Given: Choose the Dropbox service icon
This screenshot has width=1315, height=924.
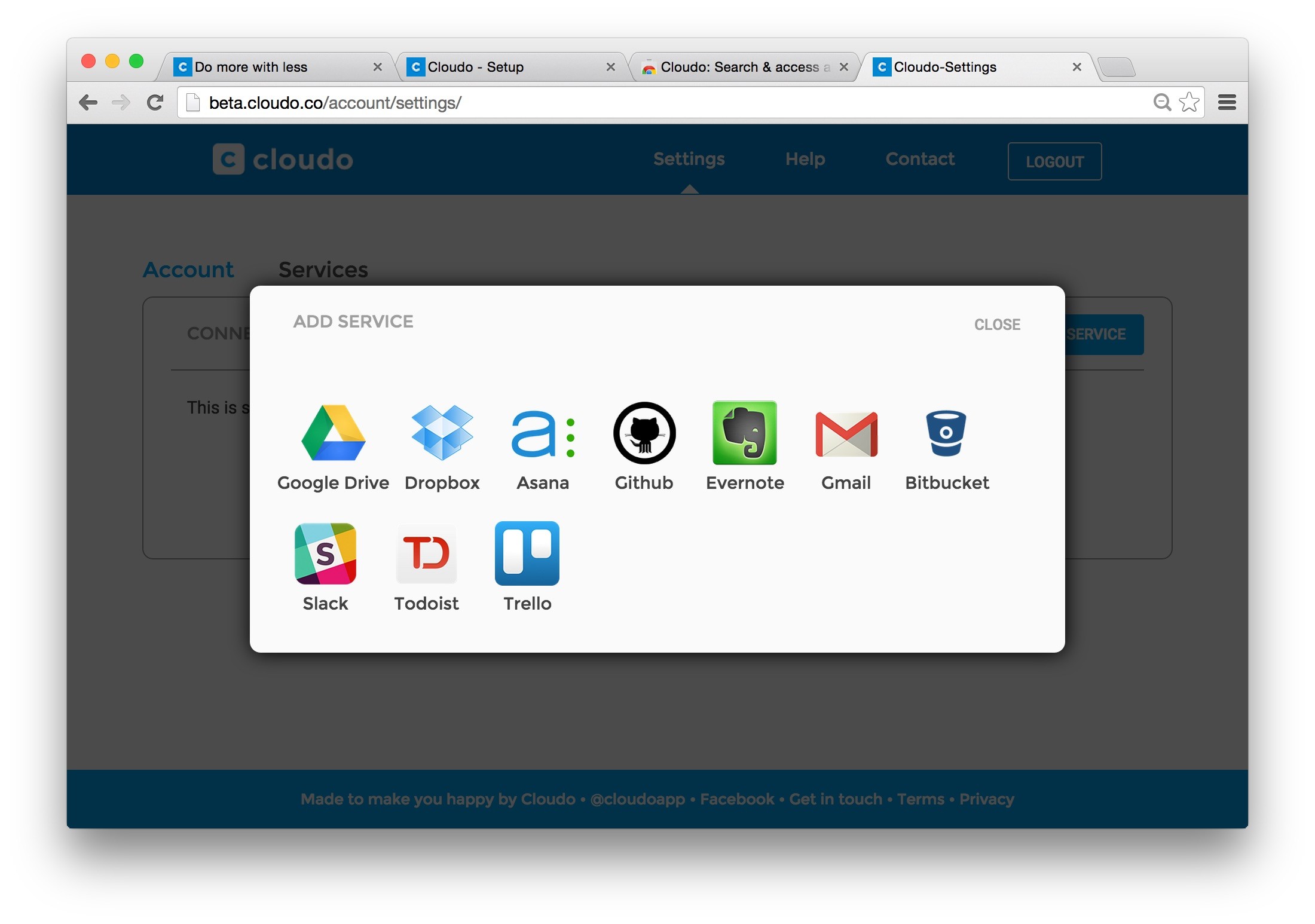Looking at the screenshot, I should click(x=442, y=433).
